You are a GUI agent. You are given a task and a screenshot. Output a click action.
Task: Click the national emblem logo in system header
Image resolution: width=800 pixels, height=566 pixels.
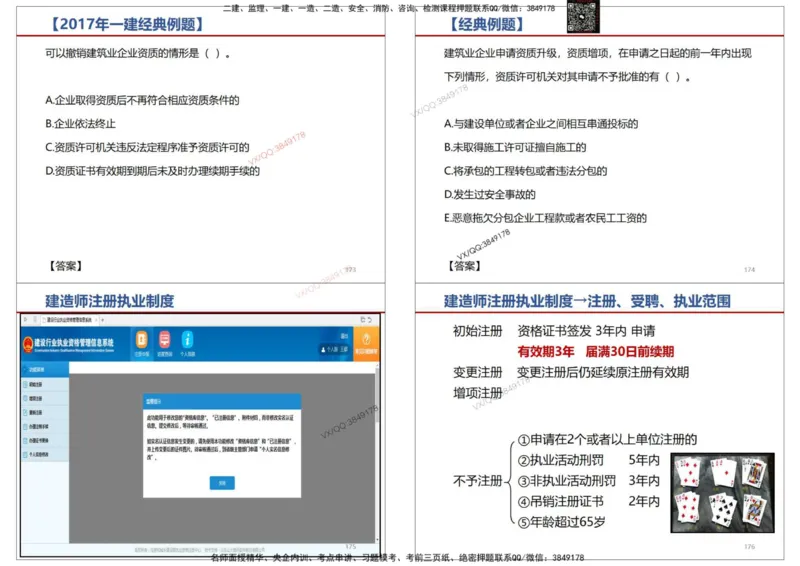pos(28,344)
